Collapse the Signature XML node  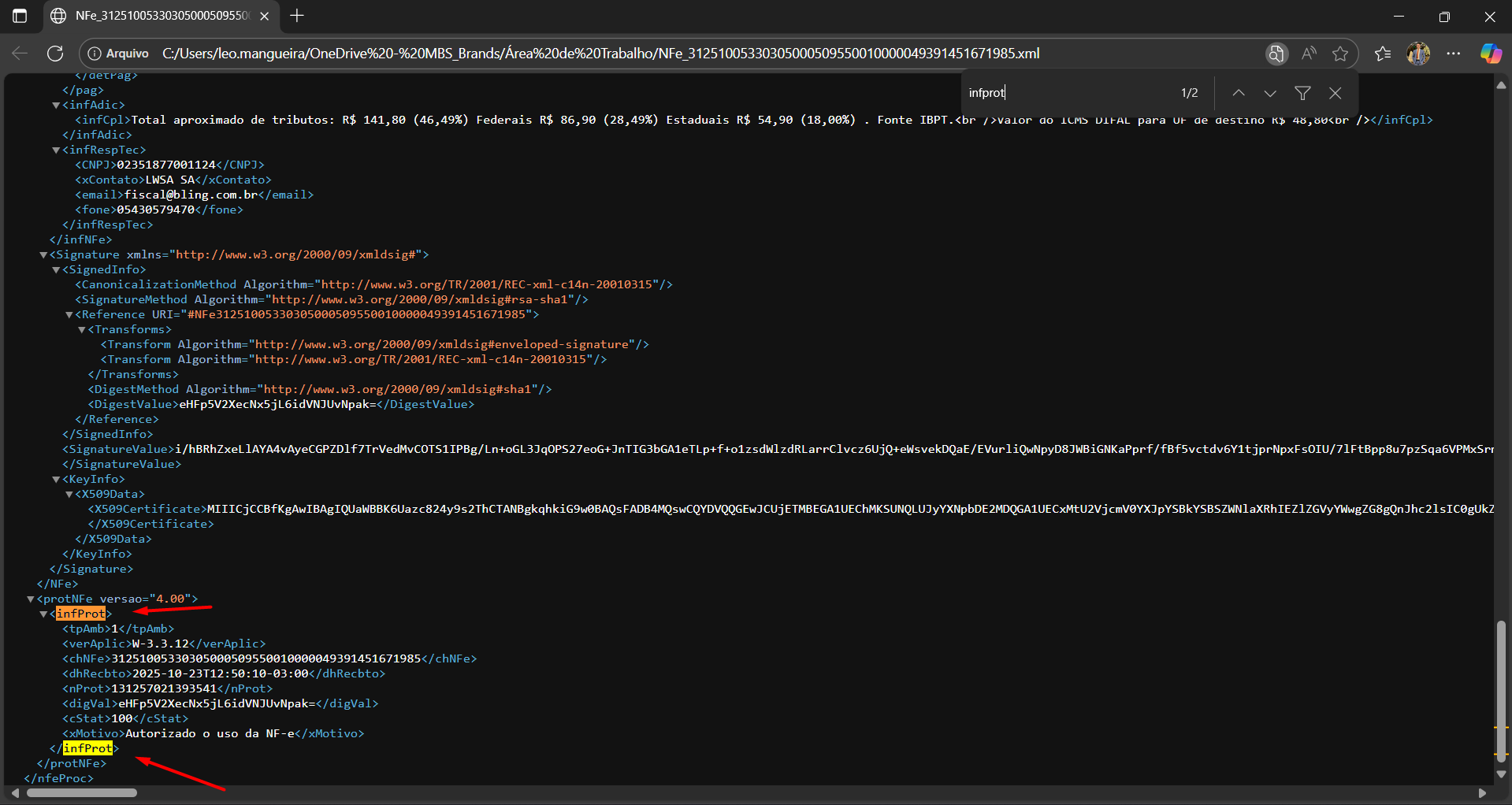[x=43, y=255]
